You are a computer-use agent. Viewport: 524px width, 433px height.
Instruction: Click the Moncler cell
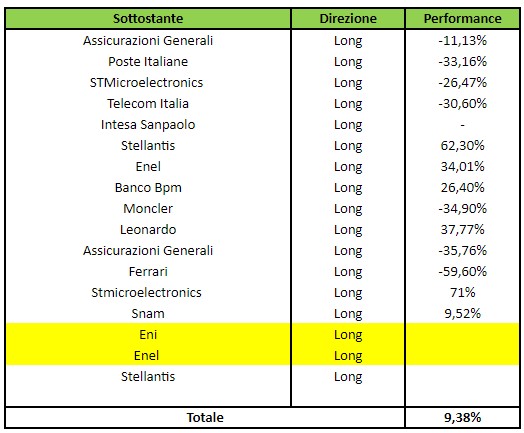(148, 208)
